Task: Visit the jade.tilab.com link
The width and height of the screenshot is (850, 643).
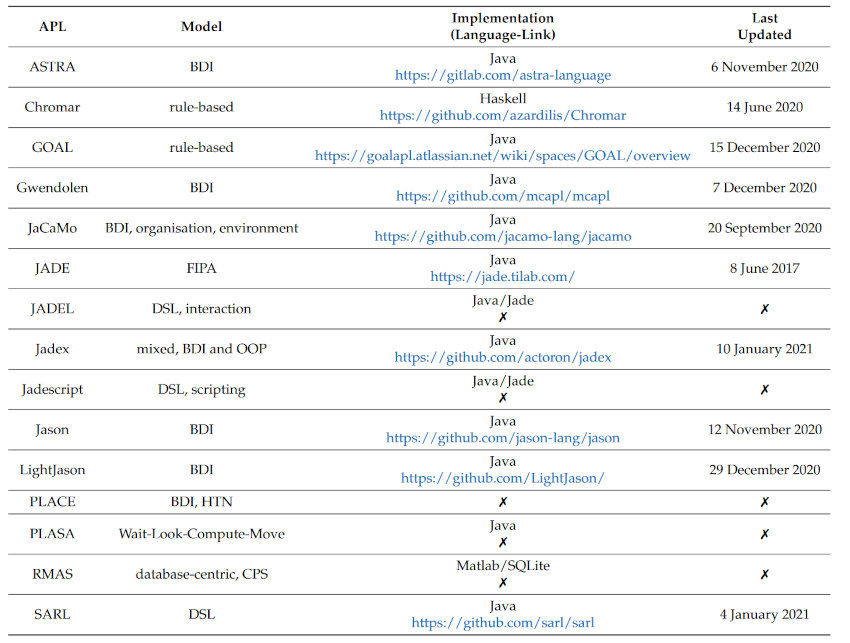Action: pos(503,277)
